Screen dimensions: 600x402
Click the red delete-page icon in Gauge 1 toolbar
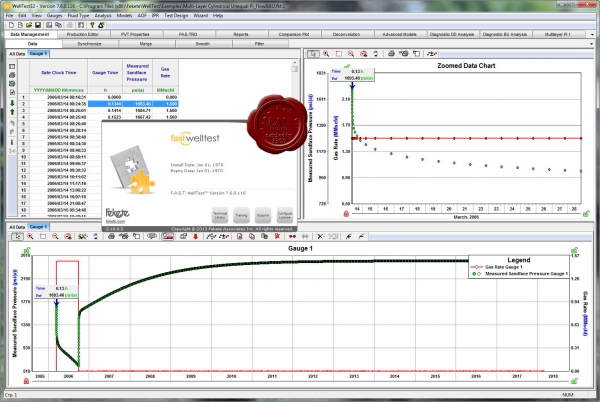[x=277, y=236]
